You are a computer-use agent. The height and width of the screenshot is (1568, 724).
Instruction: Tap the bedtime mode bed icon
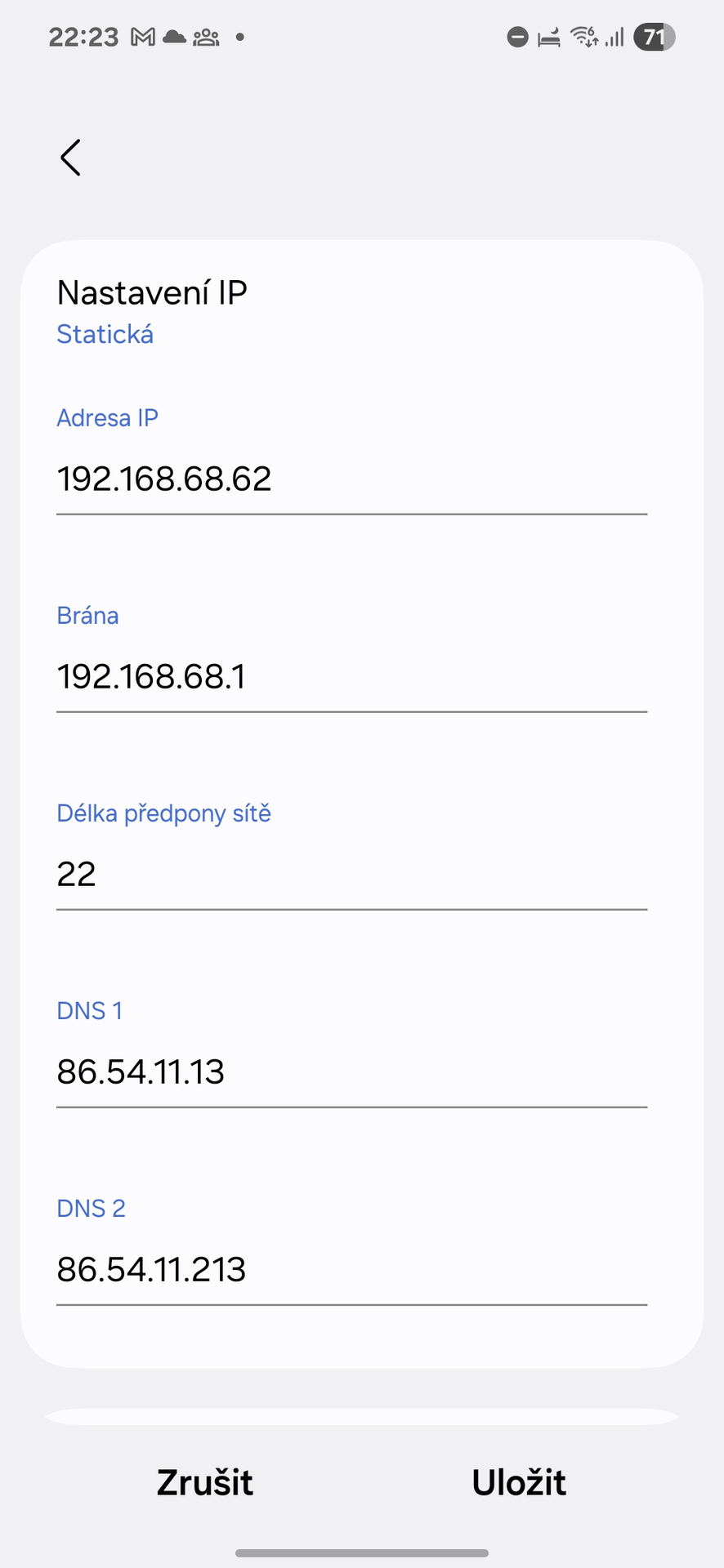(549, 38)
